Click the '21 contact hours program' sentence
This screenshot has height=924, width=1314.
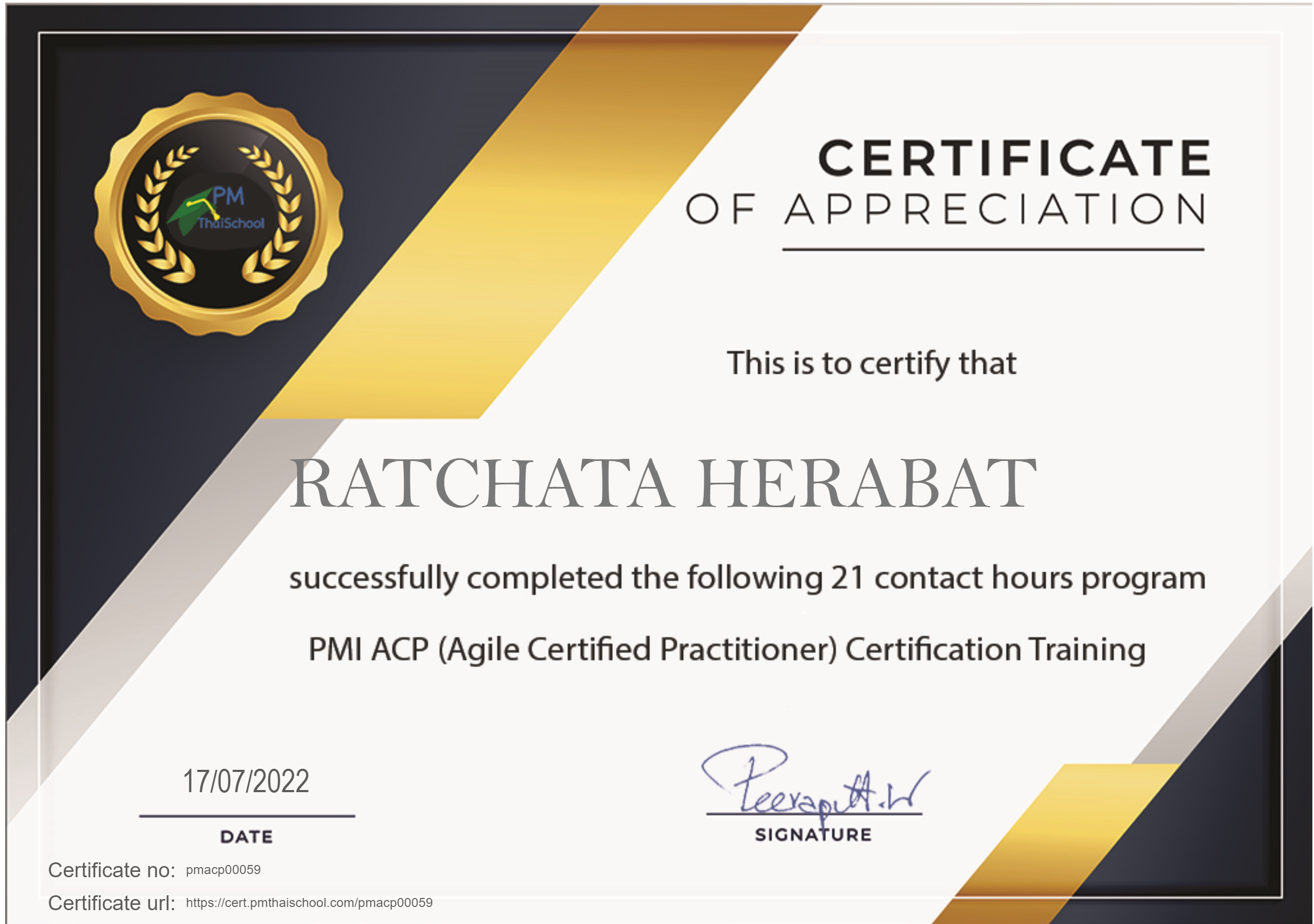coord(747,578)
